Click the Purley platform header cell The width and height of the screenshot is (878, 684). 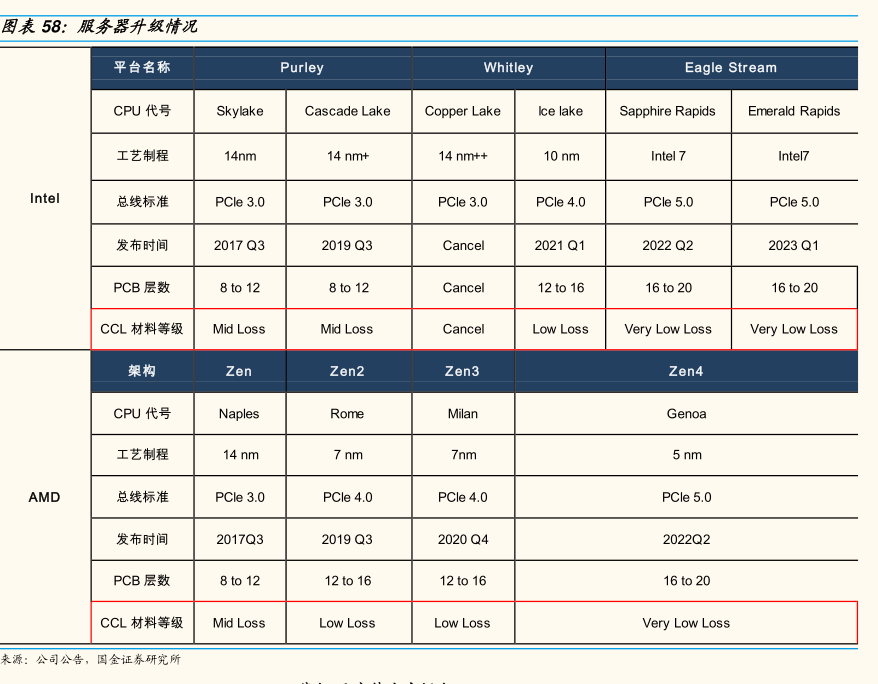pyautogui.click(x=302, y=68)
